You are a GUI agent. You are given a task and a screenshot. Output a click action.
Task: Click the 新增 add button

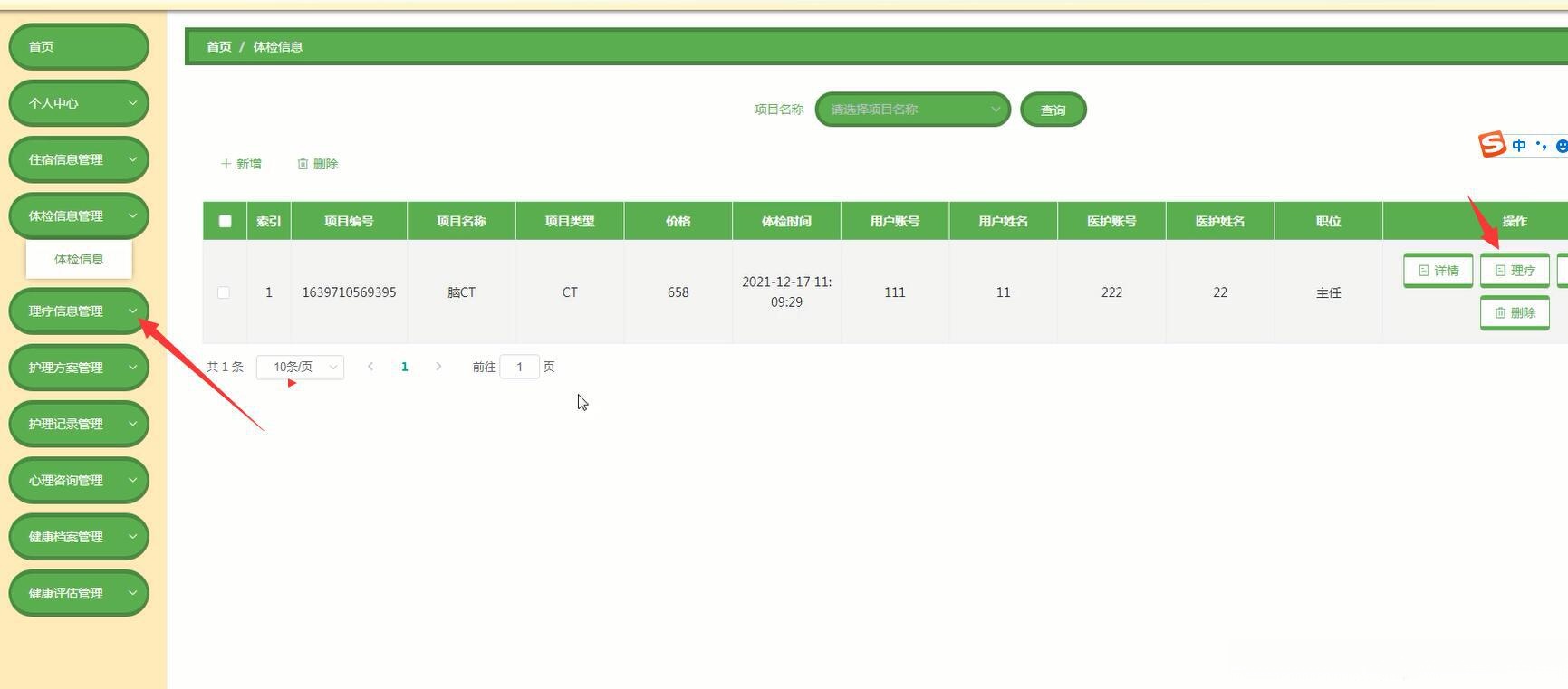[241, 164]
